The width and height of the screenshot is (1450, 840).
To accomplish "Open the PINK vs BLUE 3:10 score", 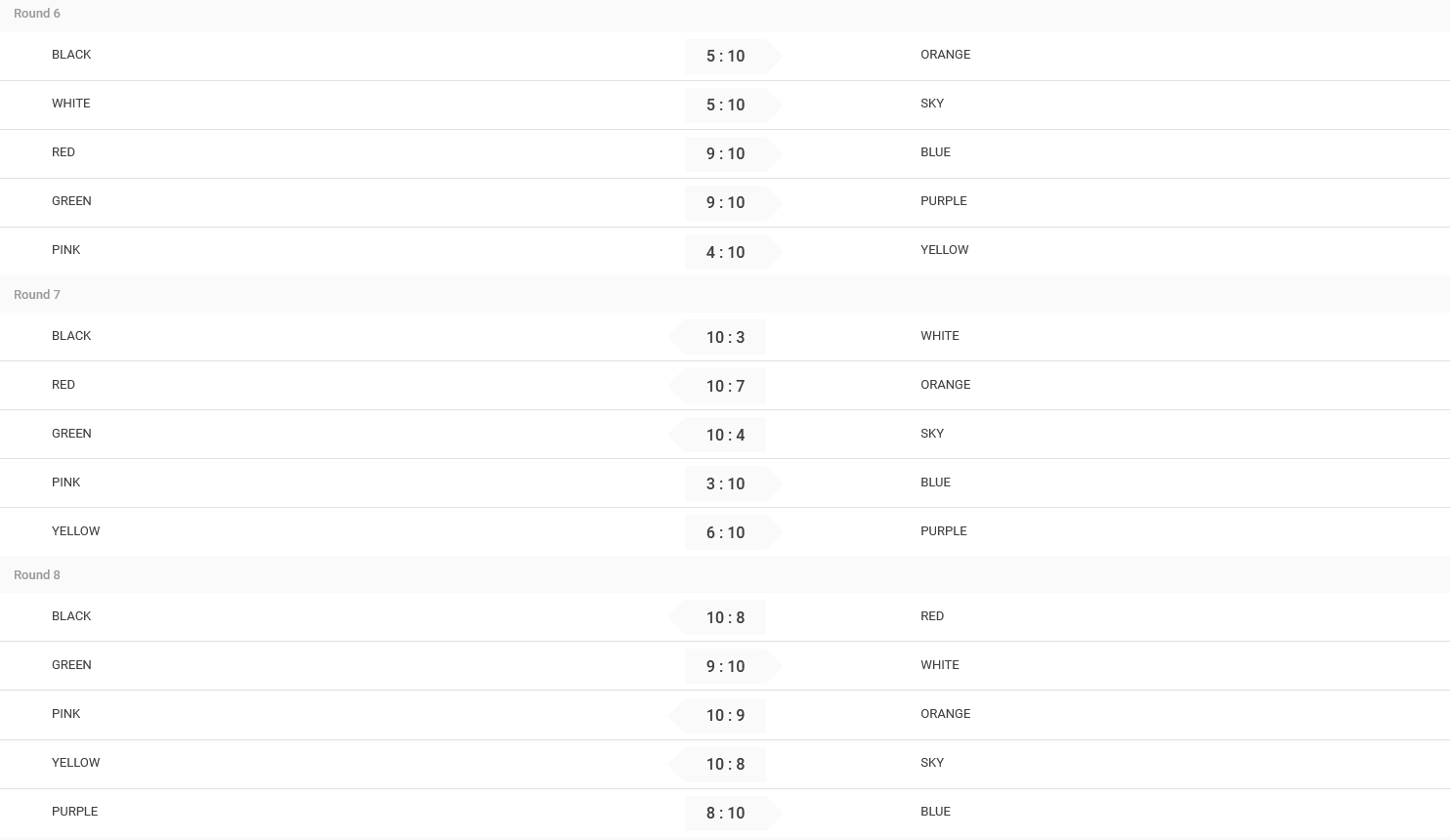I will [x=725, y=483].
